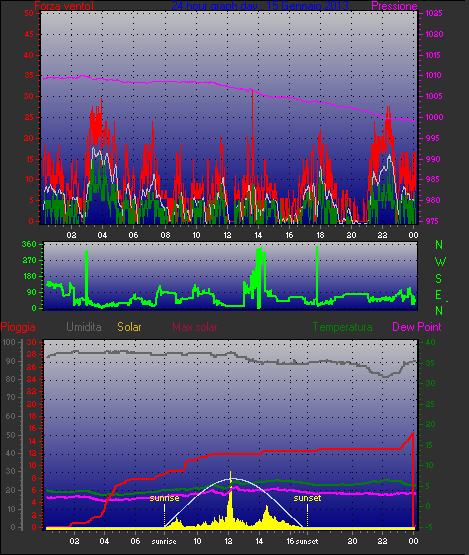Click the 'W' compass letter beside direction chart

pos(440,262)
